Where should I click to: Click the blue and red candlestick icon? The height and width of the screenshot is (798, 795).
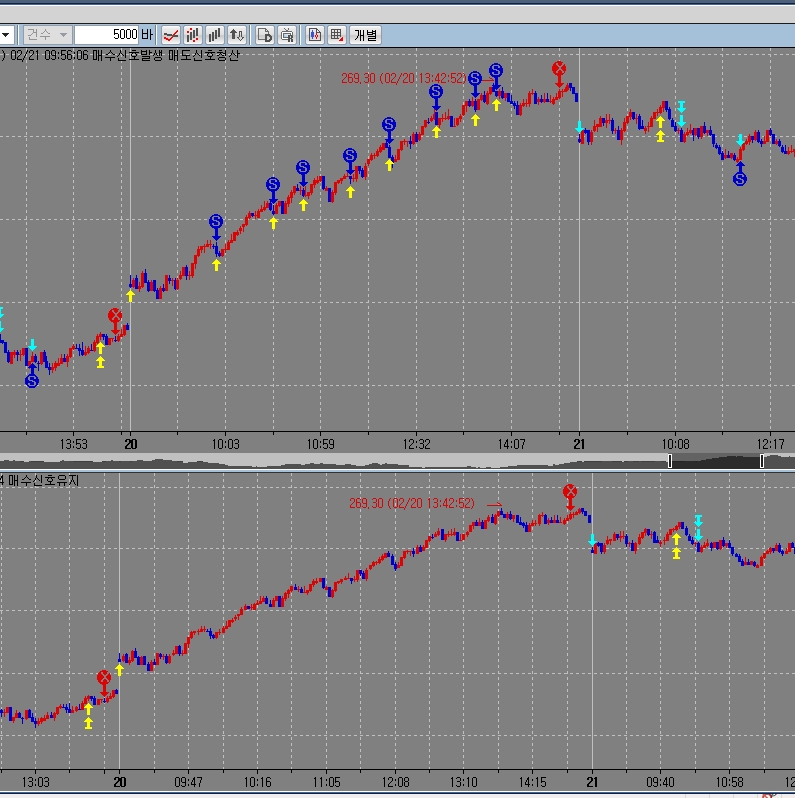click(315, 35)
